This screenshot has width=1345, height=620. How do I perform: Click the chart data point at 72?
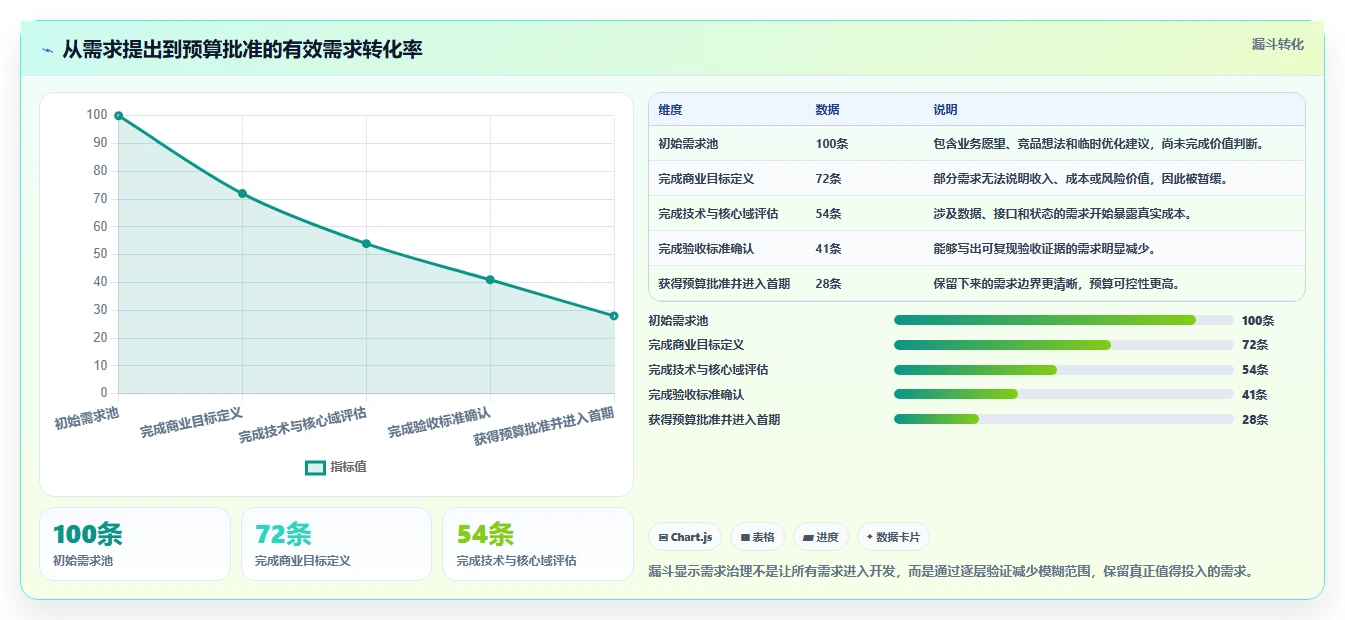point(242,193)
